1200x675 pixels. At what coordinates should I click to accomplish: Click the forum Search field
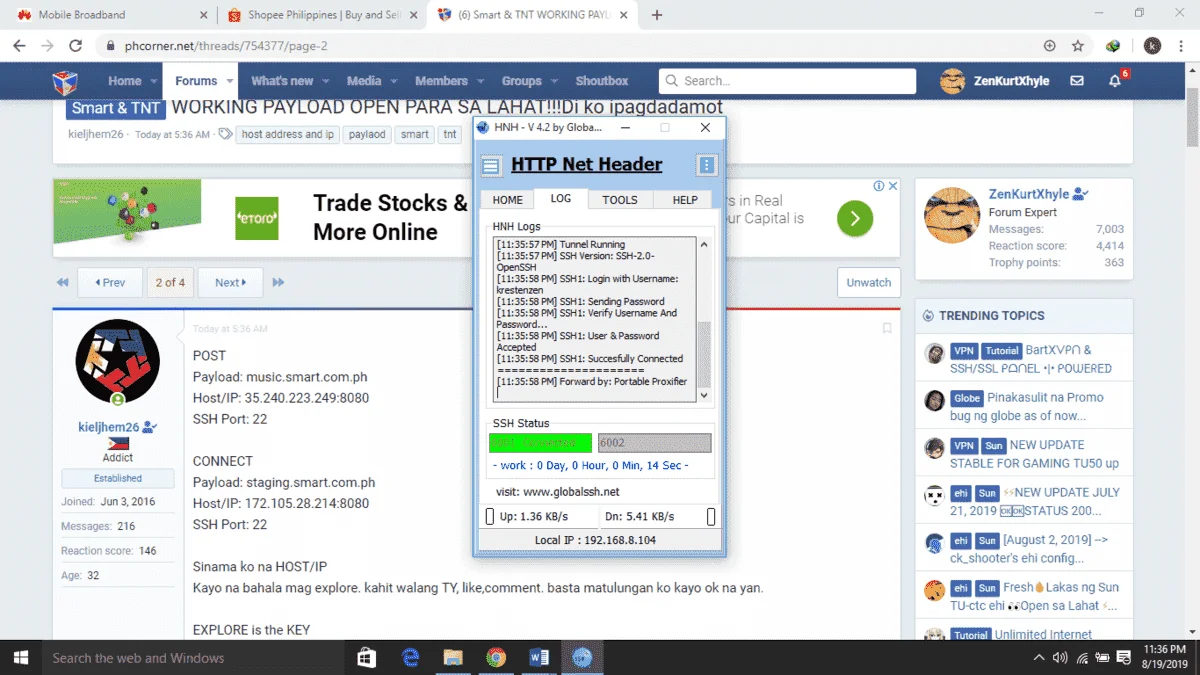[x=787, y=81]
